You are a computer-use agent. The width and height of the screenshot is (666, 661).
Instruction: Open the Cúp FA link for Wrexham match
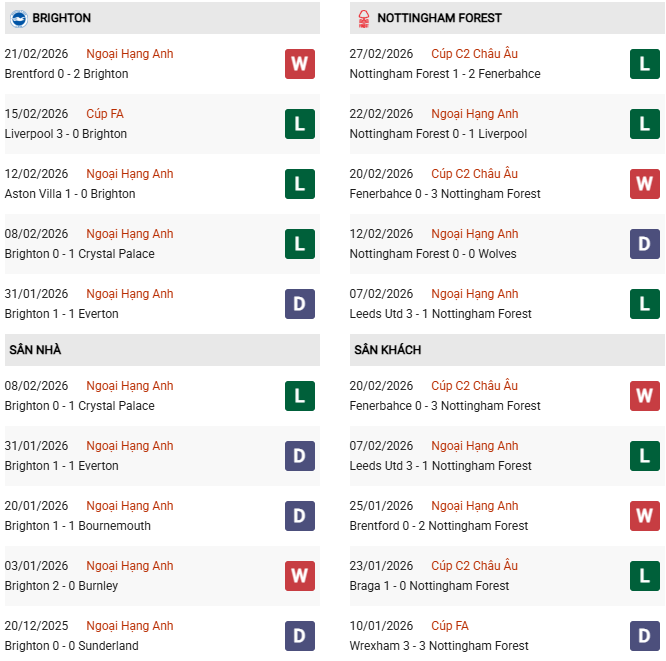pos(449,626)
